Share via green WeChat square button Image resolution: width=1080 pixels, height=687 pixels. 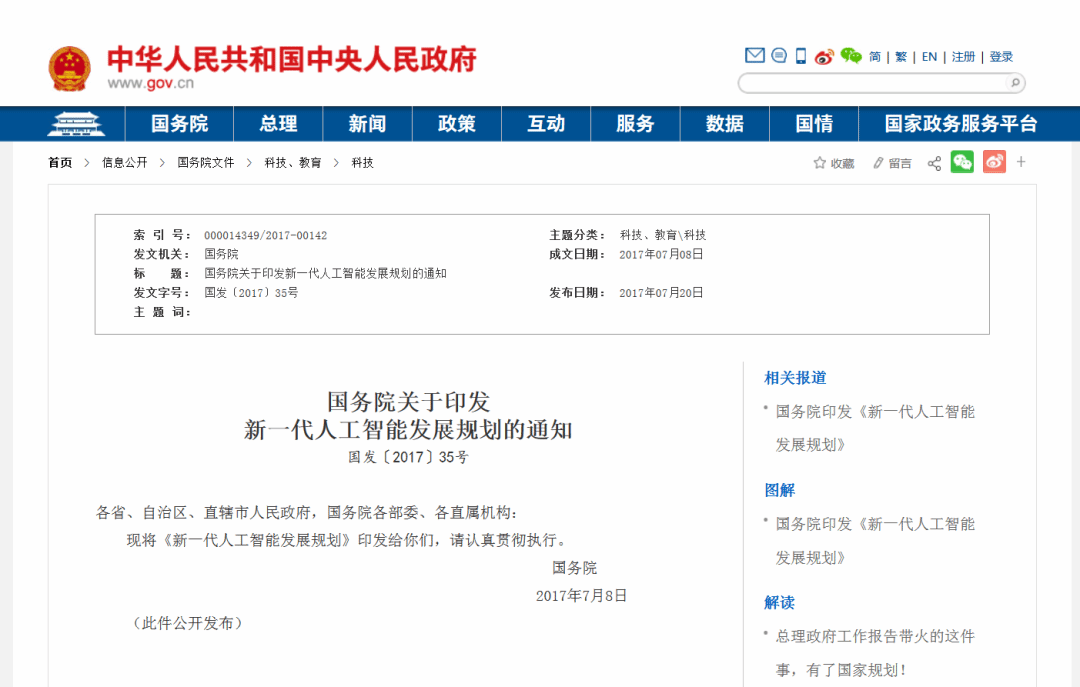click(x=962, y=162)
